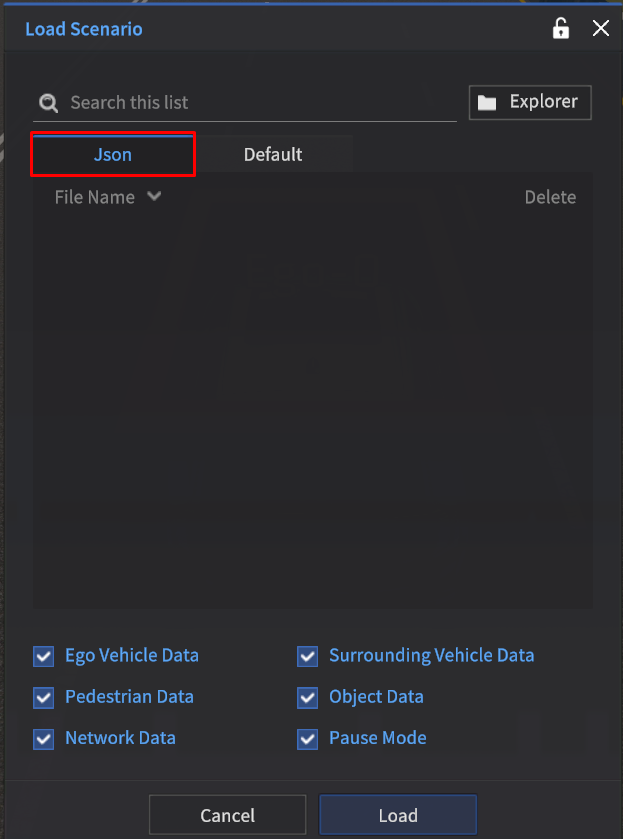Image resolution: width=623 pixels, height=839 pixels.
Task: Disable the Pause Mode checkbox
Action: pyautogui.click(x=308, y=739)
